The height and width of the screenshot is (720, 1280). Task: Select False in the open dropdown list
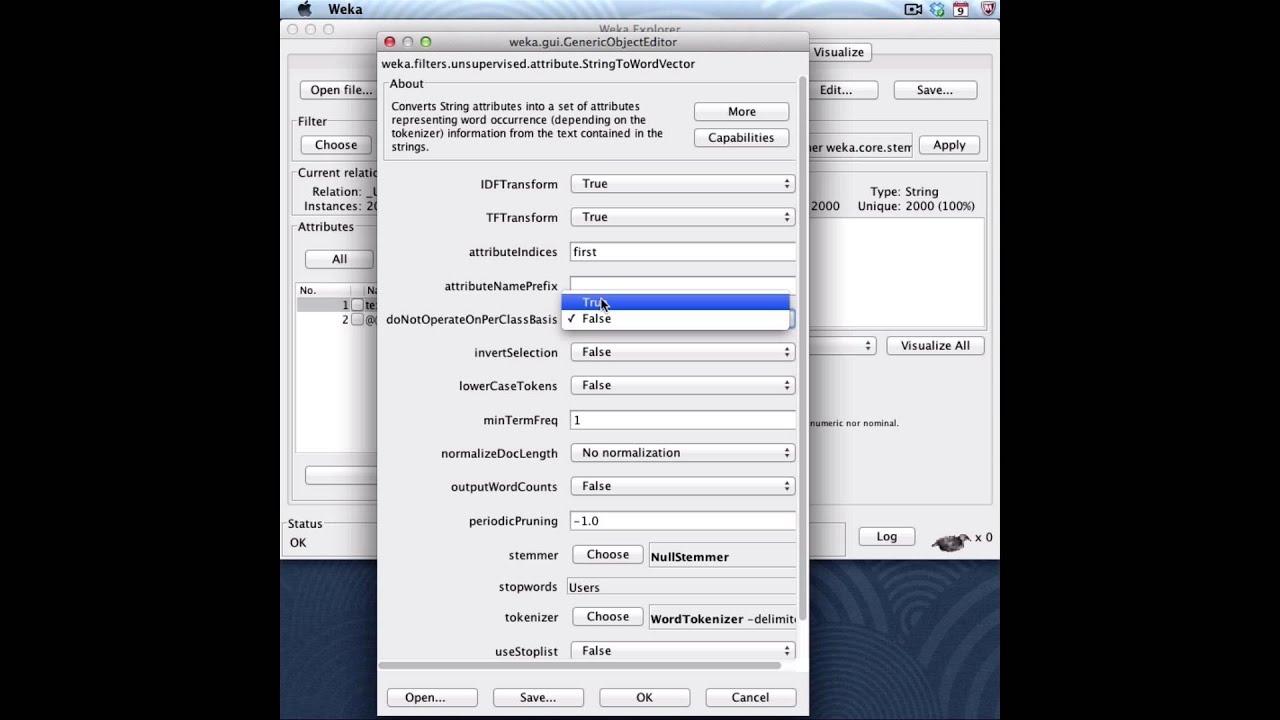675,318
